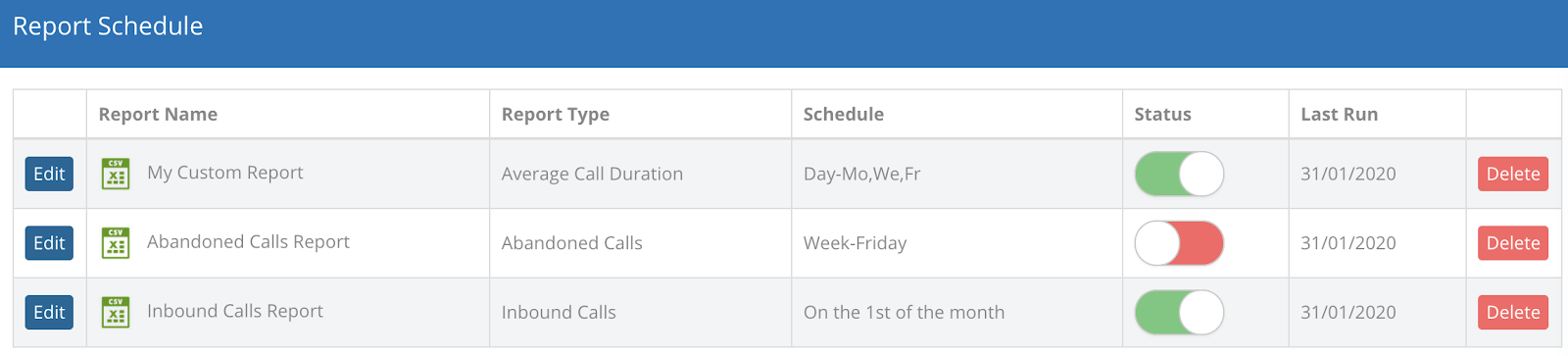Open the My Custom Report name link
This screenshot has width=1568, height=356.
pos(225,173)
